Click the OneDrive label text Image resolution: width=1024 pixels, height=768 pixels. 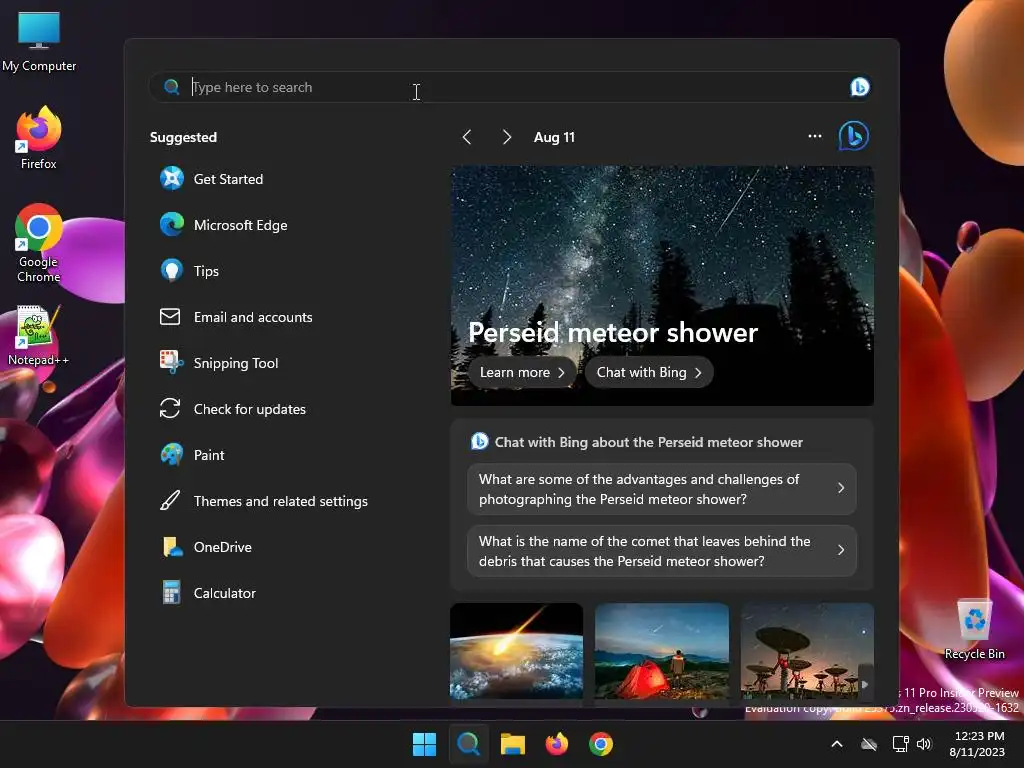tap(222, 547)
